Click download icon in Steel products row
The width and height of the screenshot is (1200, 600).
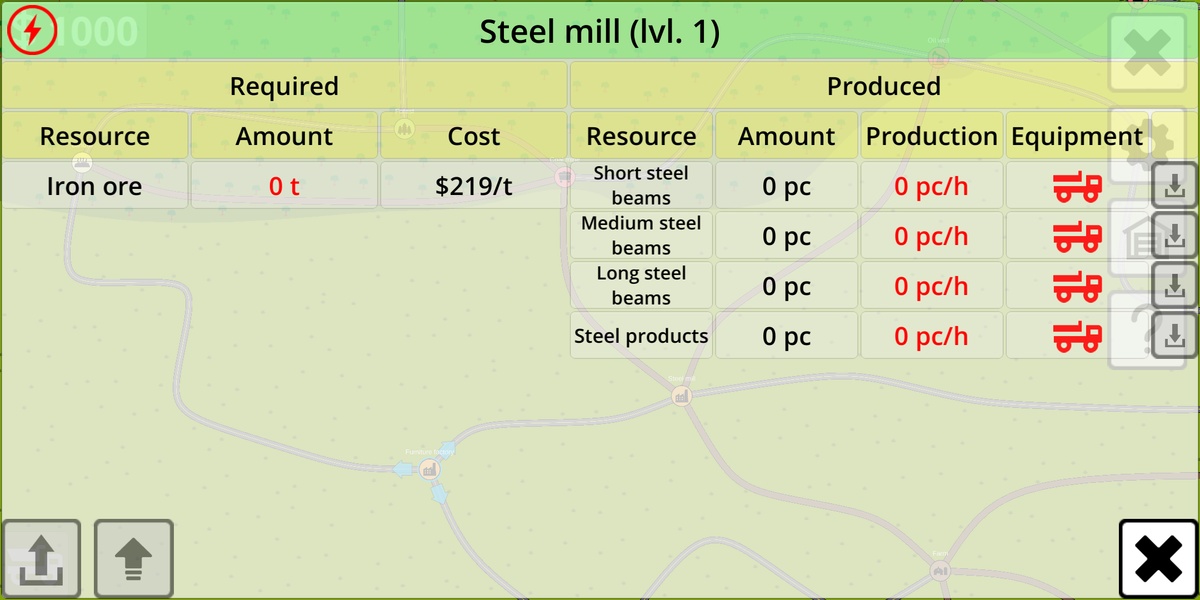coord(1175,335)
